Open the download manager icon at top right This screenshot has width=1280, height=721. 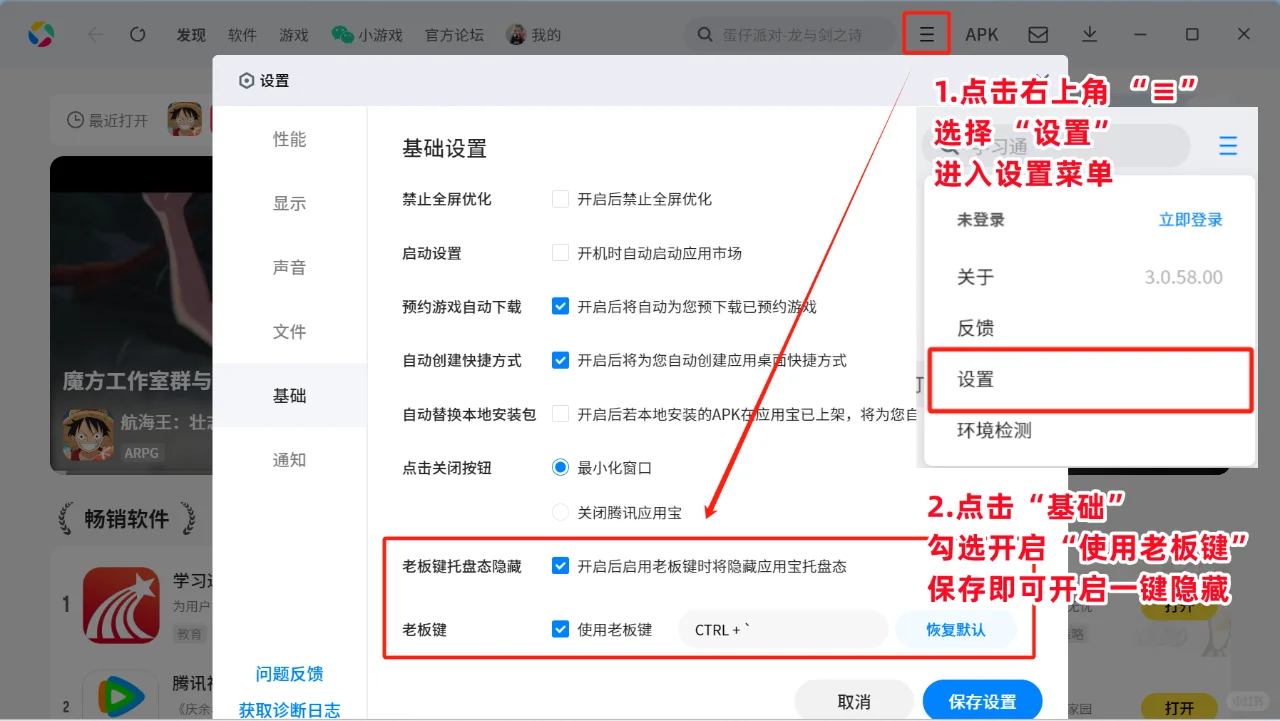pyautogui.click(x=1090, y=33)
